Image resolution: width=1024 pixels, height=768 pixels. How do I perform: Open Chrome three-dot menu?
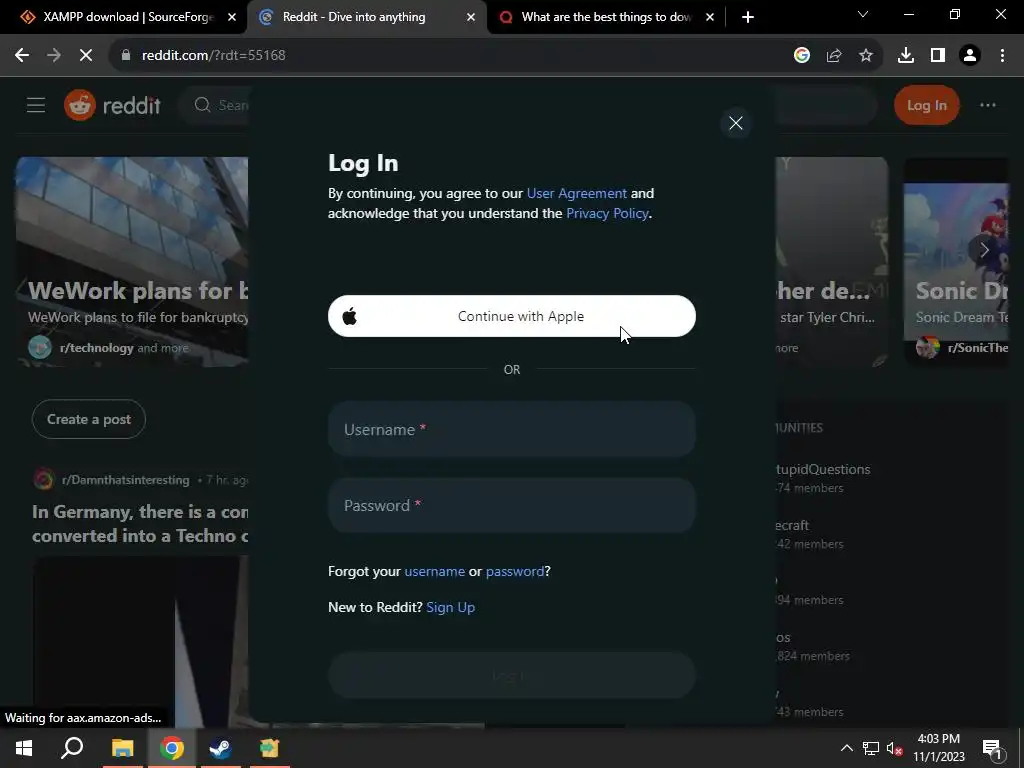coord(1002,56)
